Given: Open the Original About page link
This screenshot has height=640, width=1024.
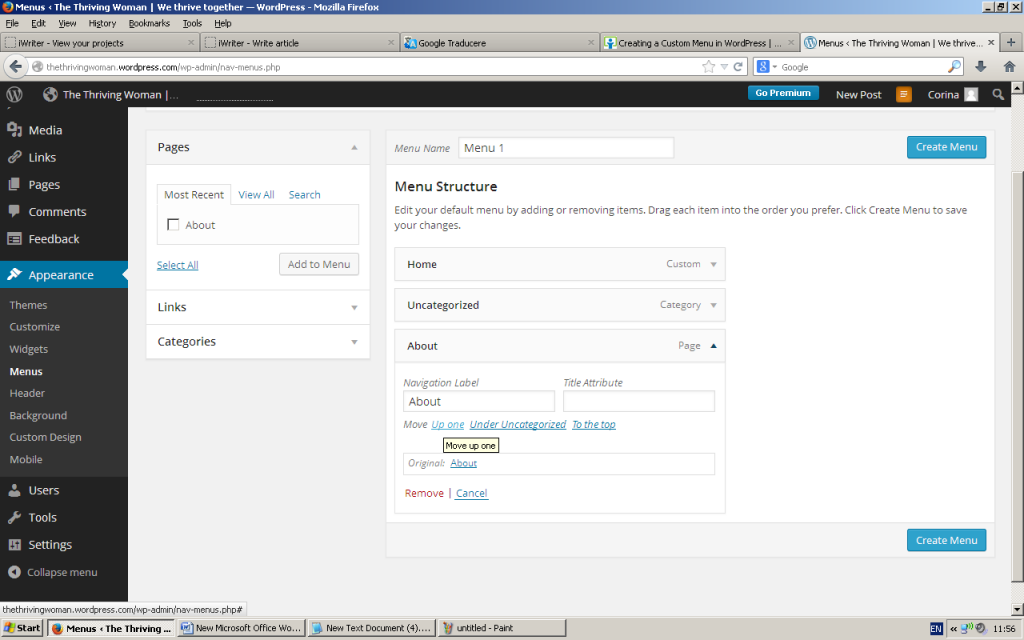Looking at the screenshot, I should (464, 463).
